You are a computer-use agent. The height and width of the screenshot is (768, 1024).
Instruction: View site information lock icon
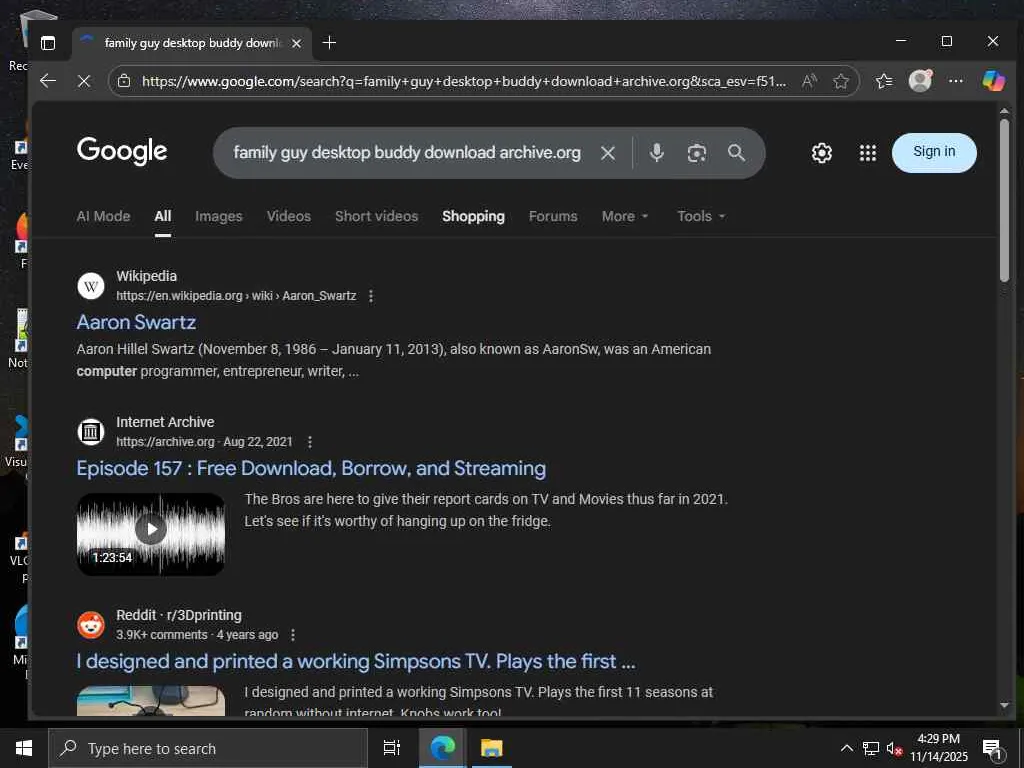(x=124, y=81)
